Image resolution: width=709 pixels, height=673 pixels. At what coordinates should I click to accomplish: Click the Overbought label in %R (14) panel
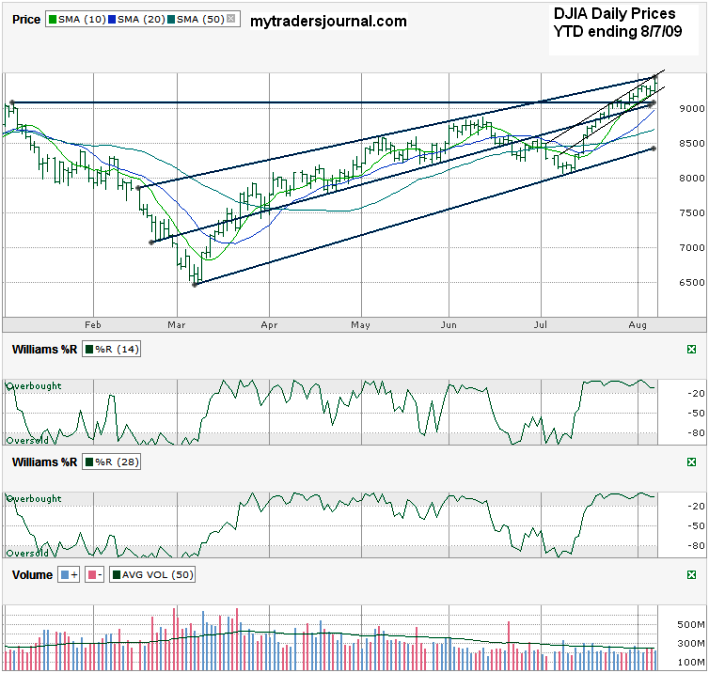pyautogui.click(x=33, y=386)
